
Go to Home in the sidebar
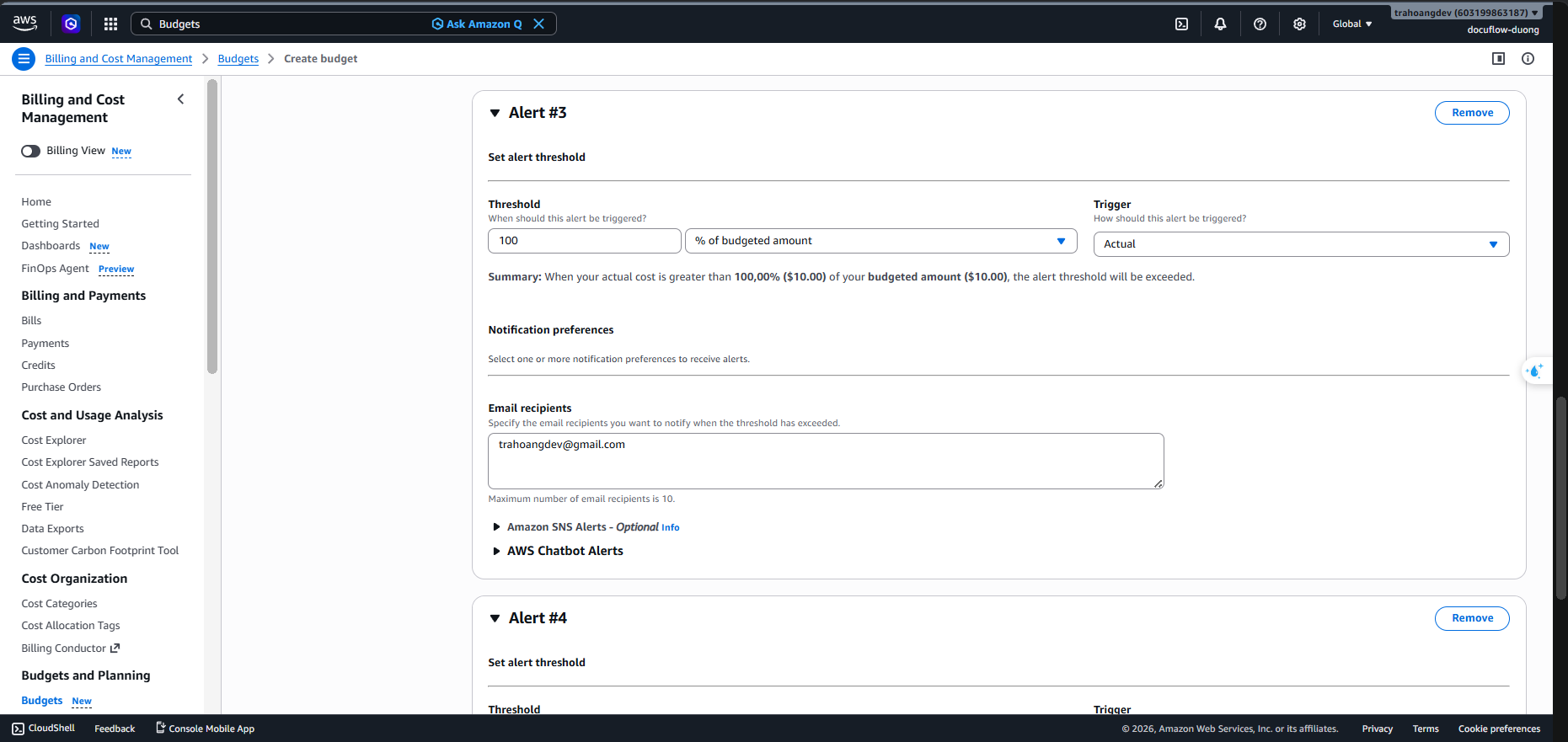click(x=36, y=202)
